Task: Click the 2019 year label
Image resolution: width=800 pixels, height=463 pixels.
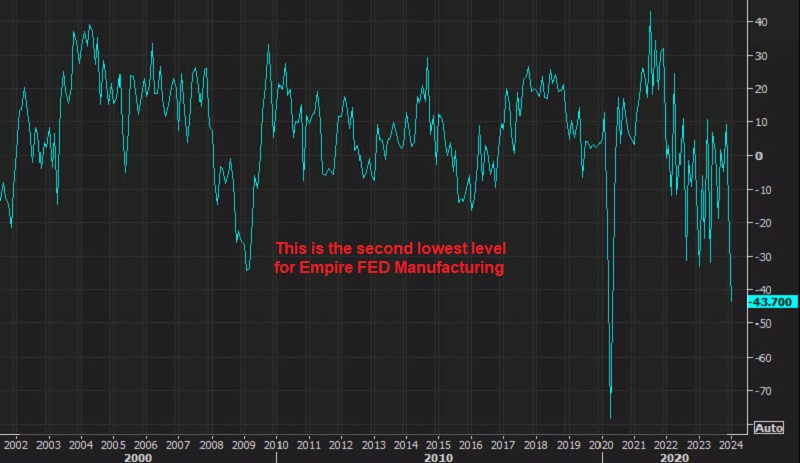Action: (x=569, y=445)
